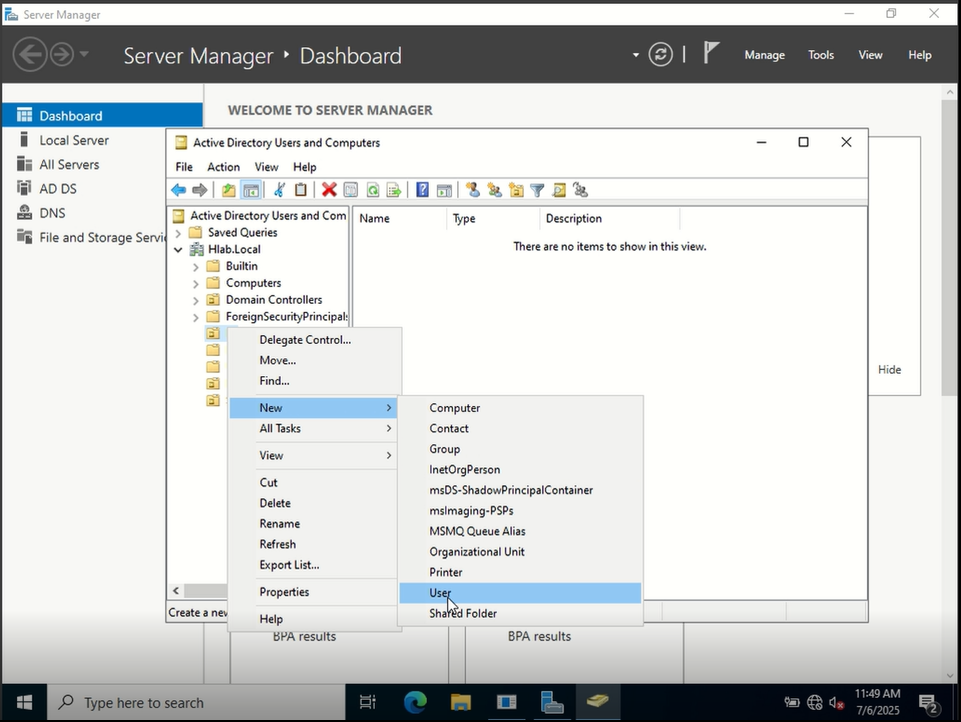Open Server Manager header dropdown arrow
Screen dimensions: 961x722
[x=636, y=55]
